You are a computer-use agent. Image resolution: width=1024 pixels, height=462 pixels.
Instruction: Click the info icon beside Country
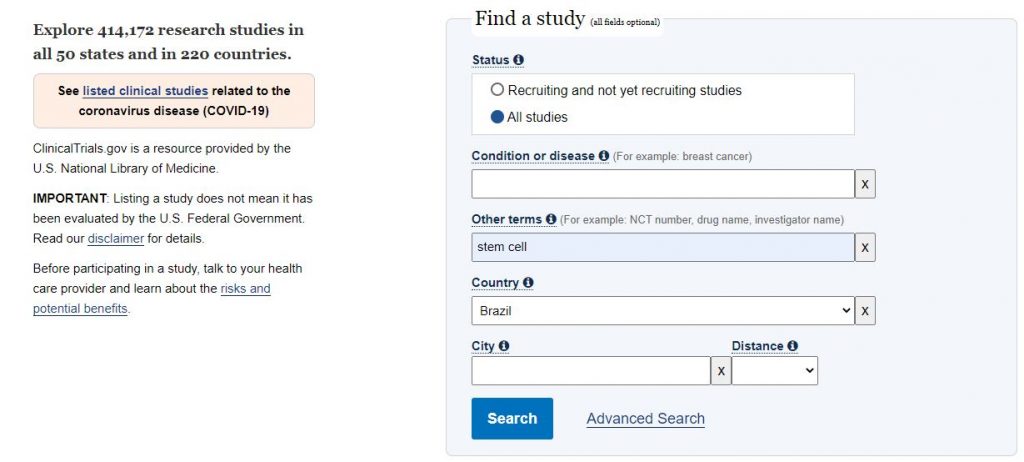point(528,283)
